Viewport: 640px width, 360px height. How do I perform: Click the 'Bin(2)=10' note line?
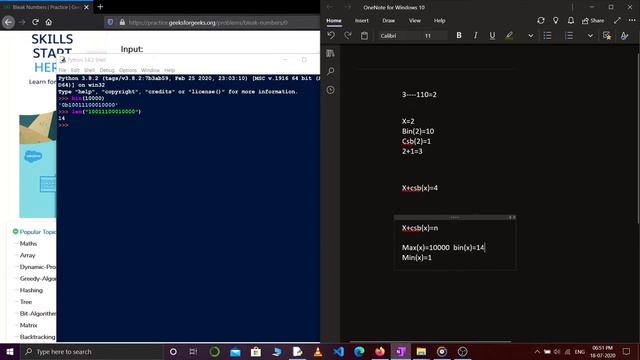click(418, 131)
